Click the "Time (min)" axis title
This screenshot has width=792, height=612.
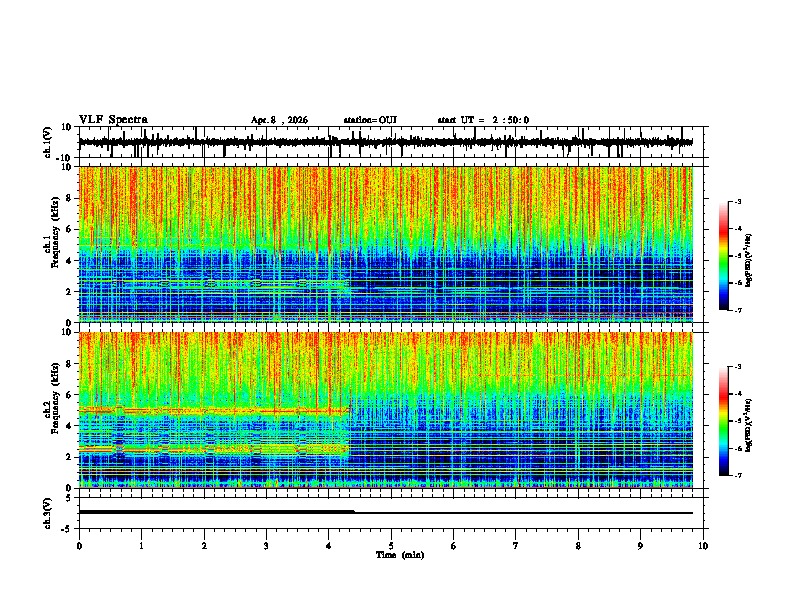point(400,555)
